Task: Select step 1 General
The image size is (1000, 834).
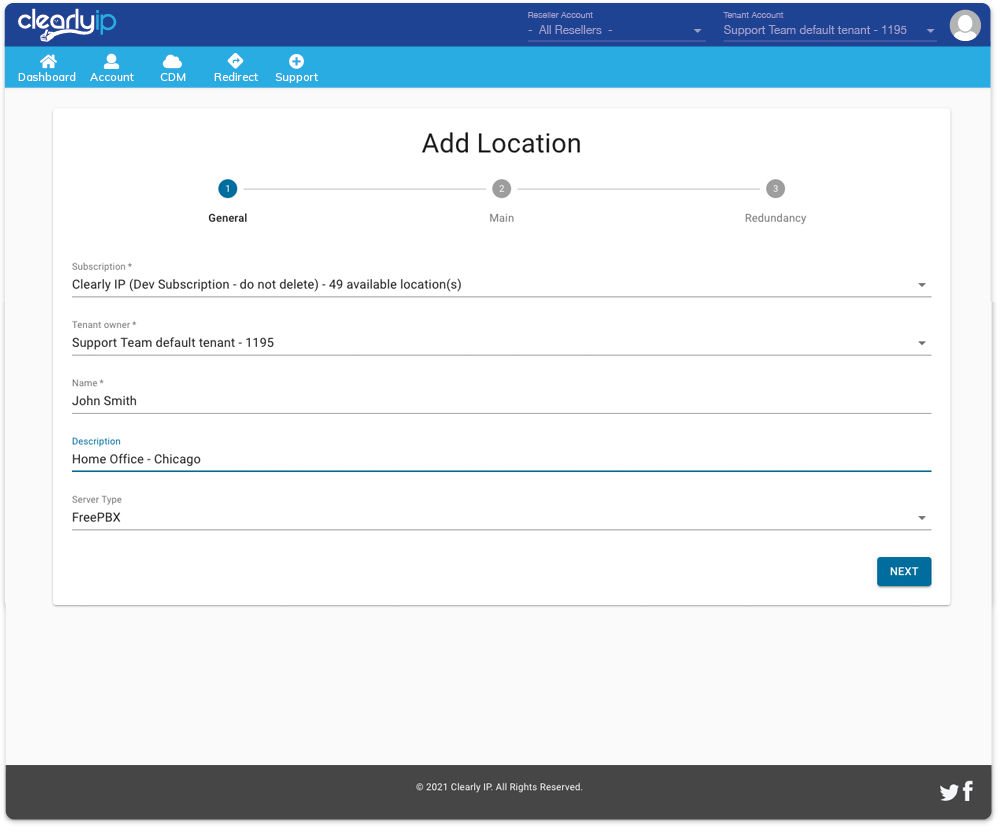Action: click(x=228, y=189)
